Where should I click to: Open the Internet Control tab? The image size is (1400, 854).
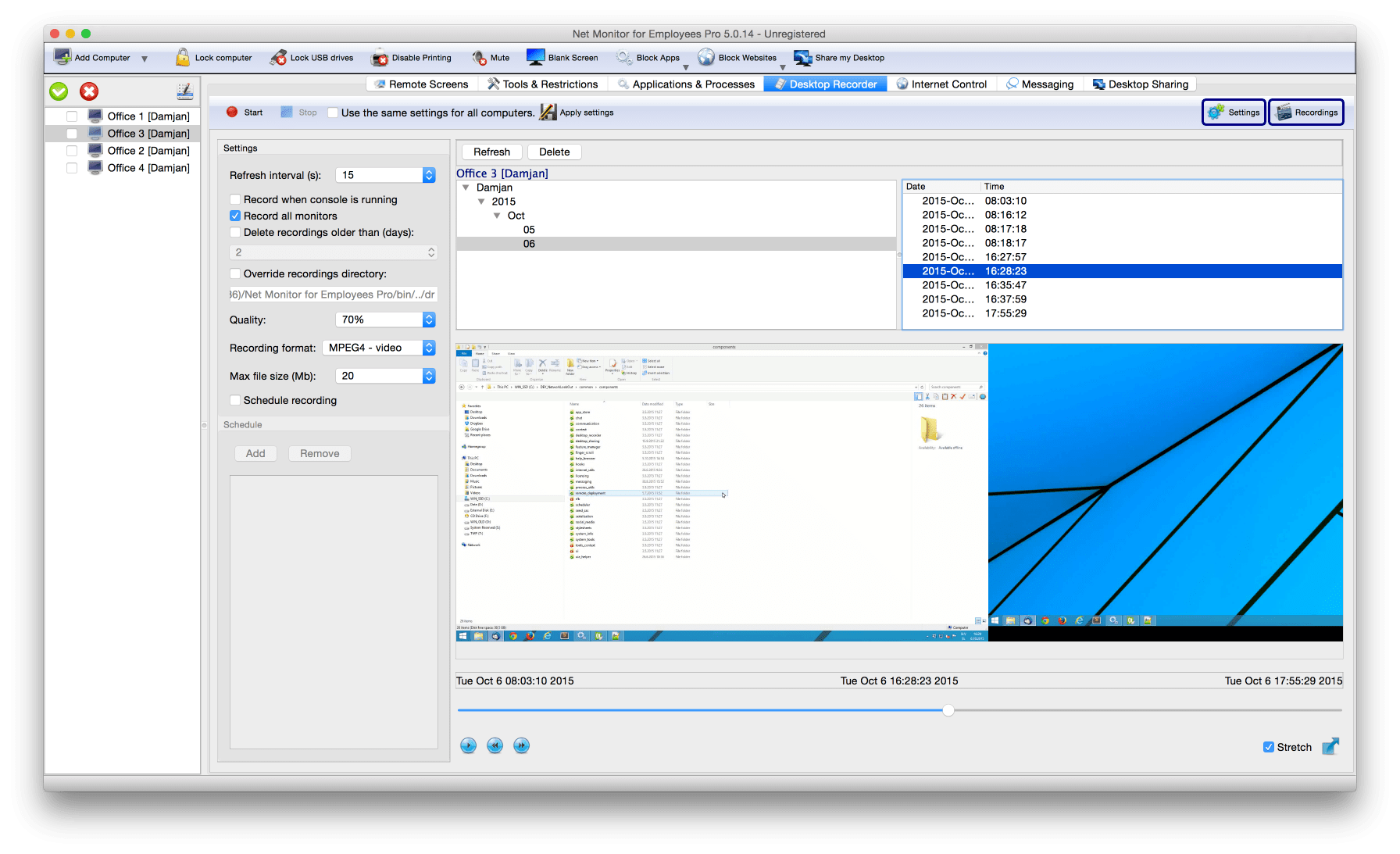pyautogui.click(x=941, y=84)
